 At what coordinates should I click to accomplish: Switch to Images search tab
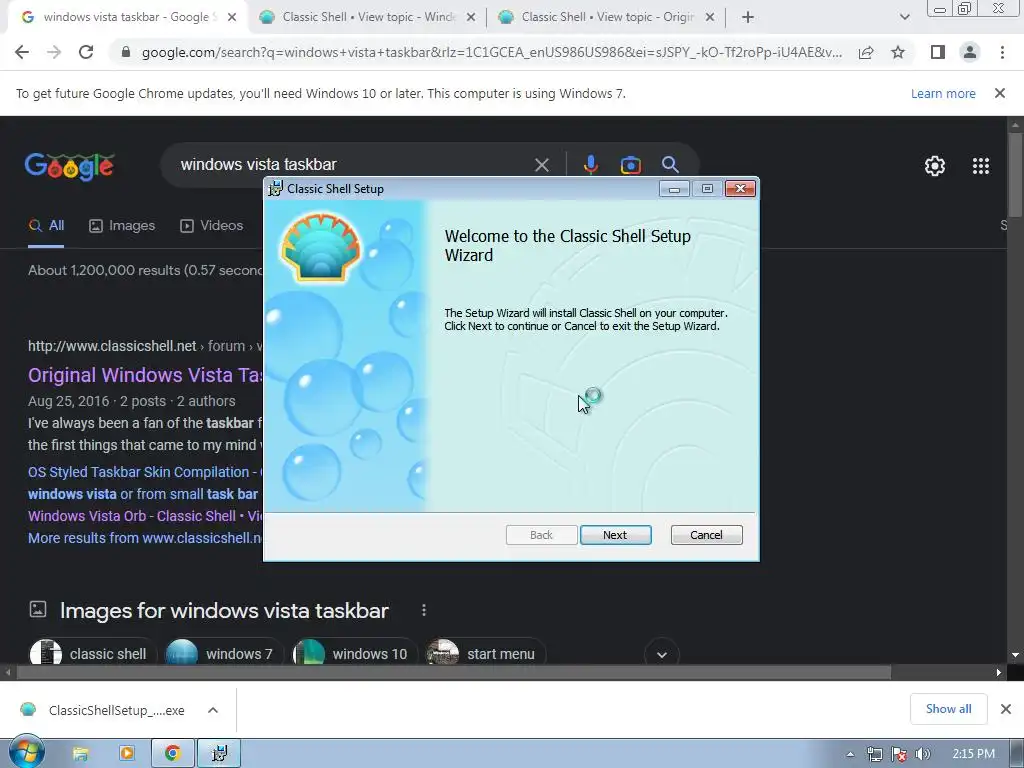click(122, 226)
